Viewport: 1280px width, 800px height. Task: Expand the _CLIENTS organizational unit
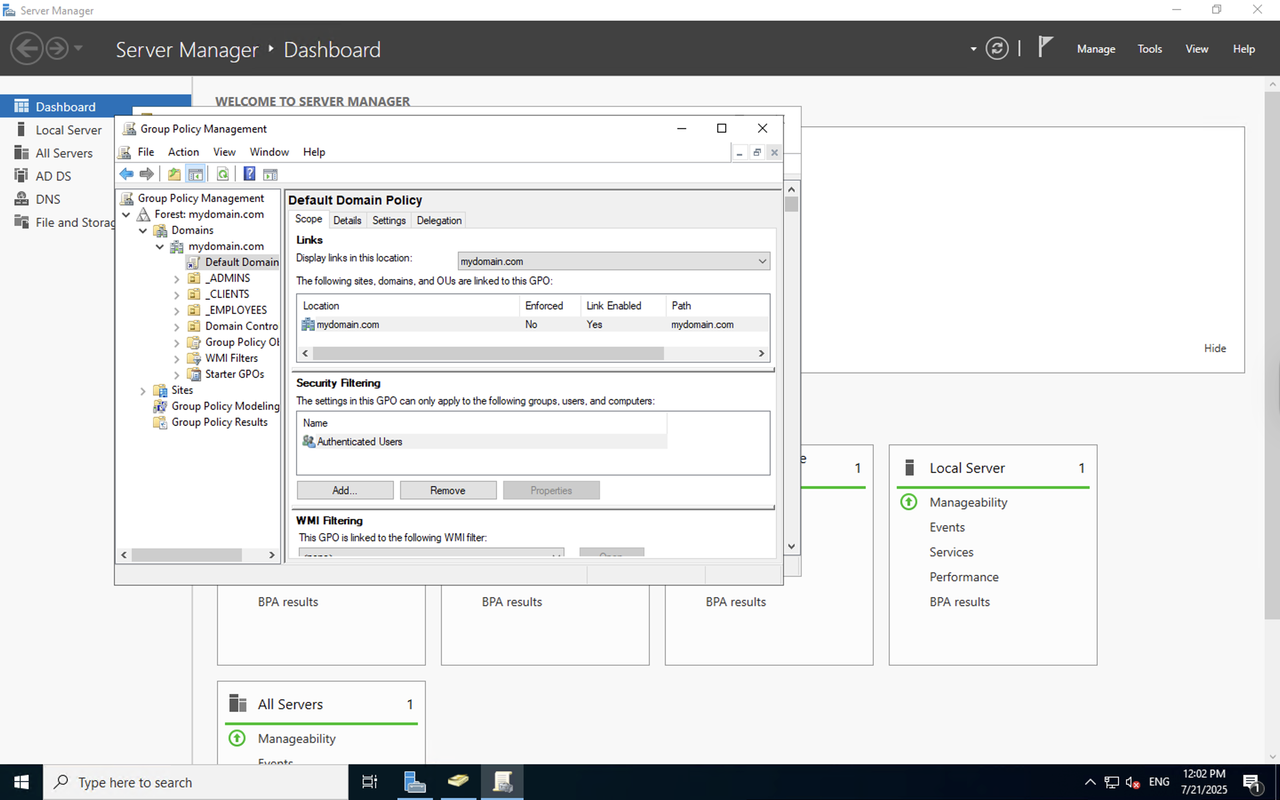[x=177, y=294]
